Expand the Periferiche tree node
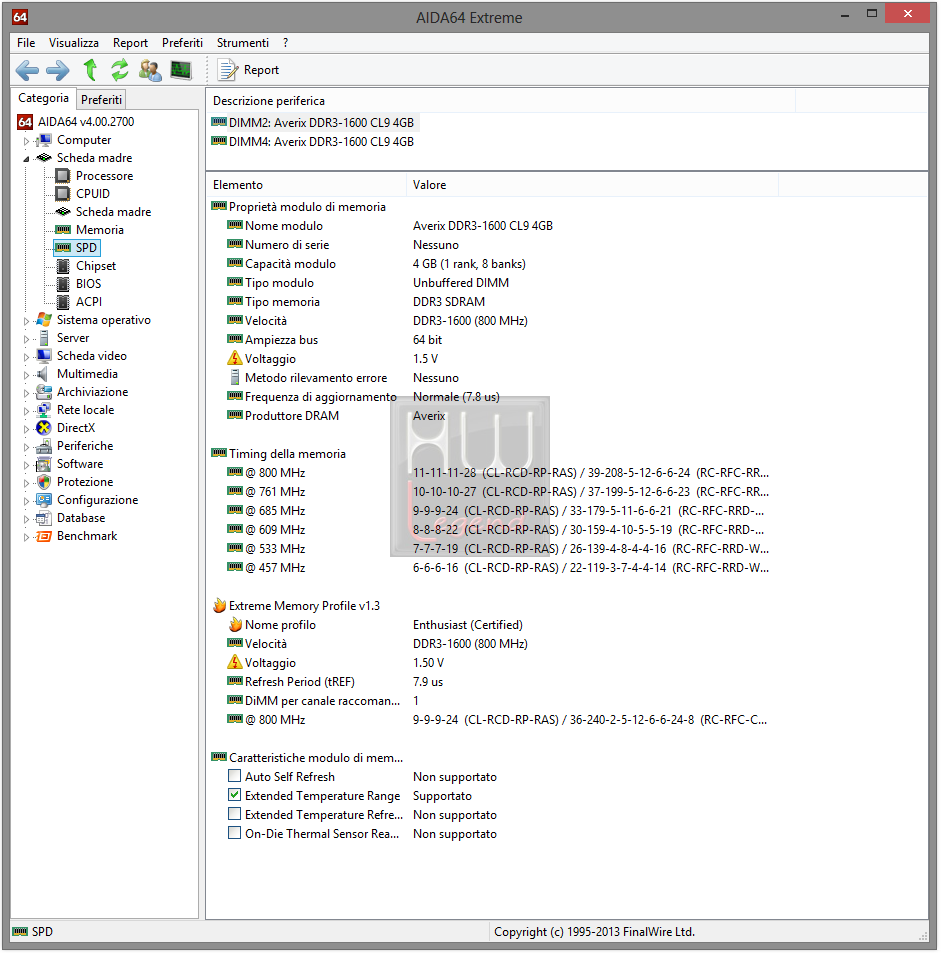 pos(26,447)
